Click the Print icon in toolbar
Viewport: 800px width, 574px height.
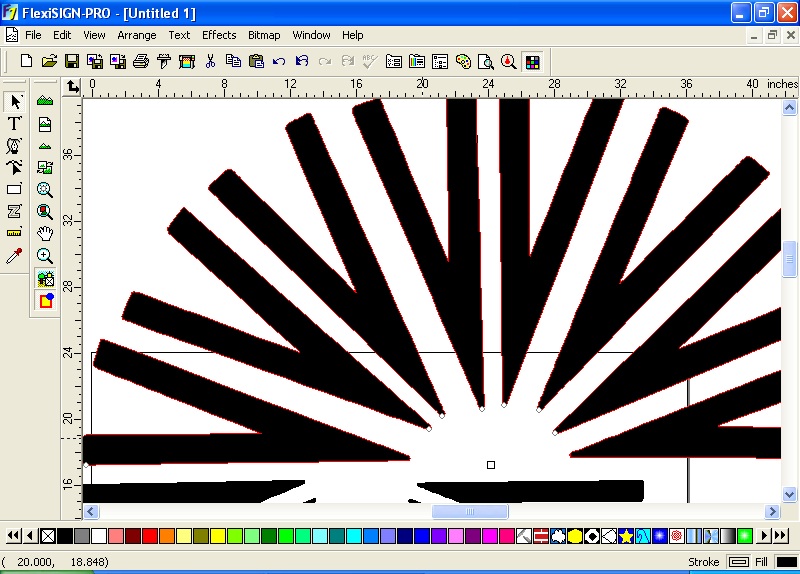click(141, 62)
